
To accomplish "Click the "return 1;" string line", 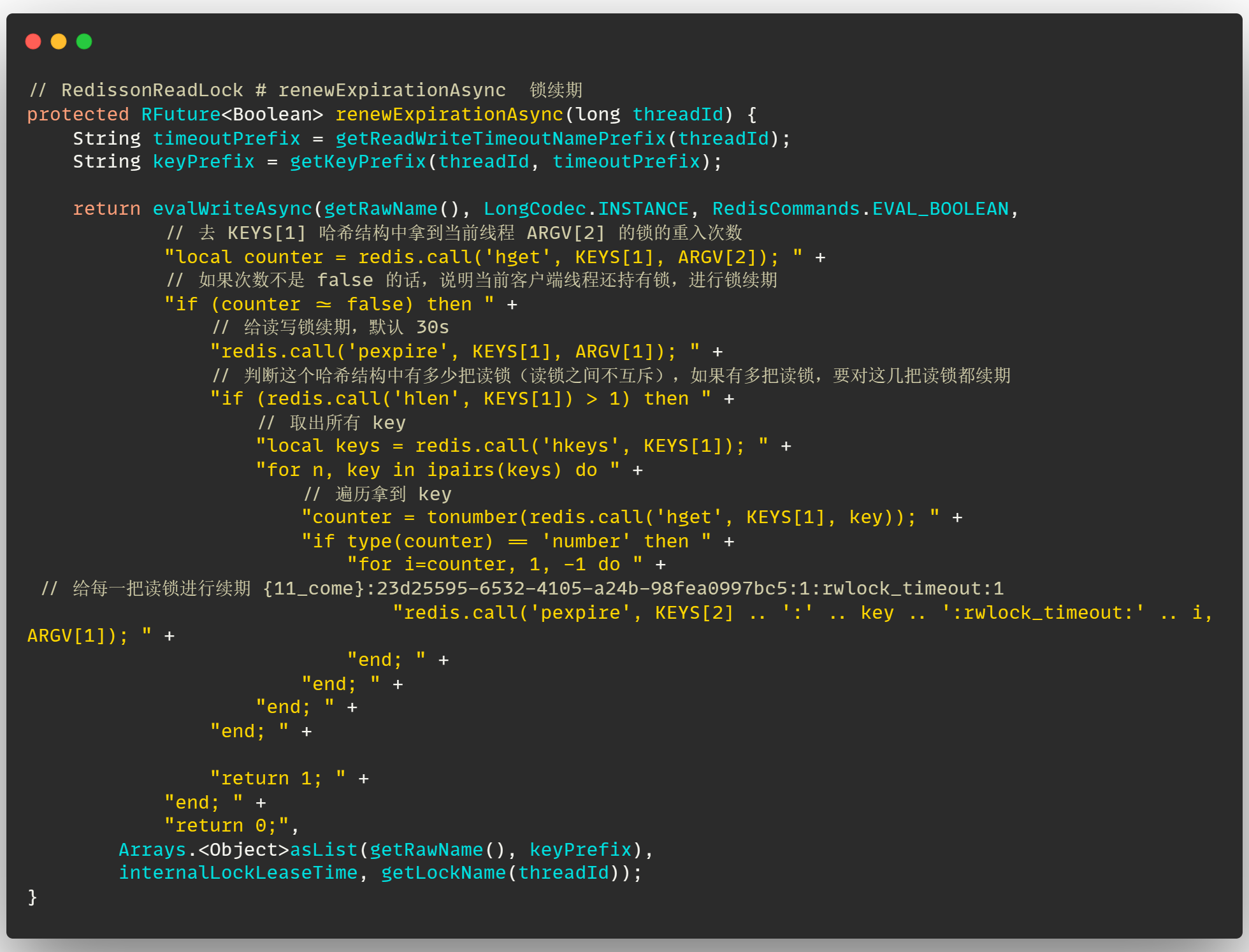I will coord(278,779).
